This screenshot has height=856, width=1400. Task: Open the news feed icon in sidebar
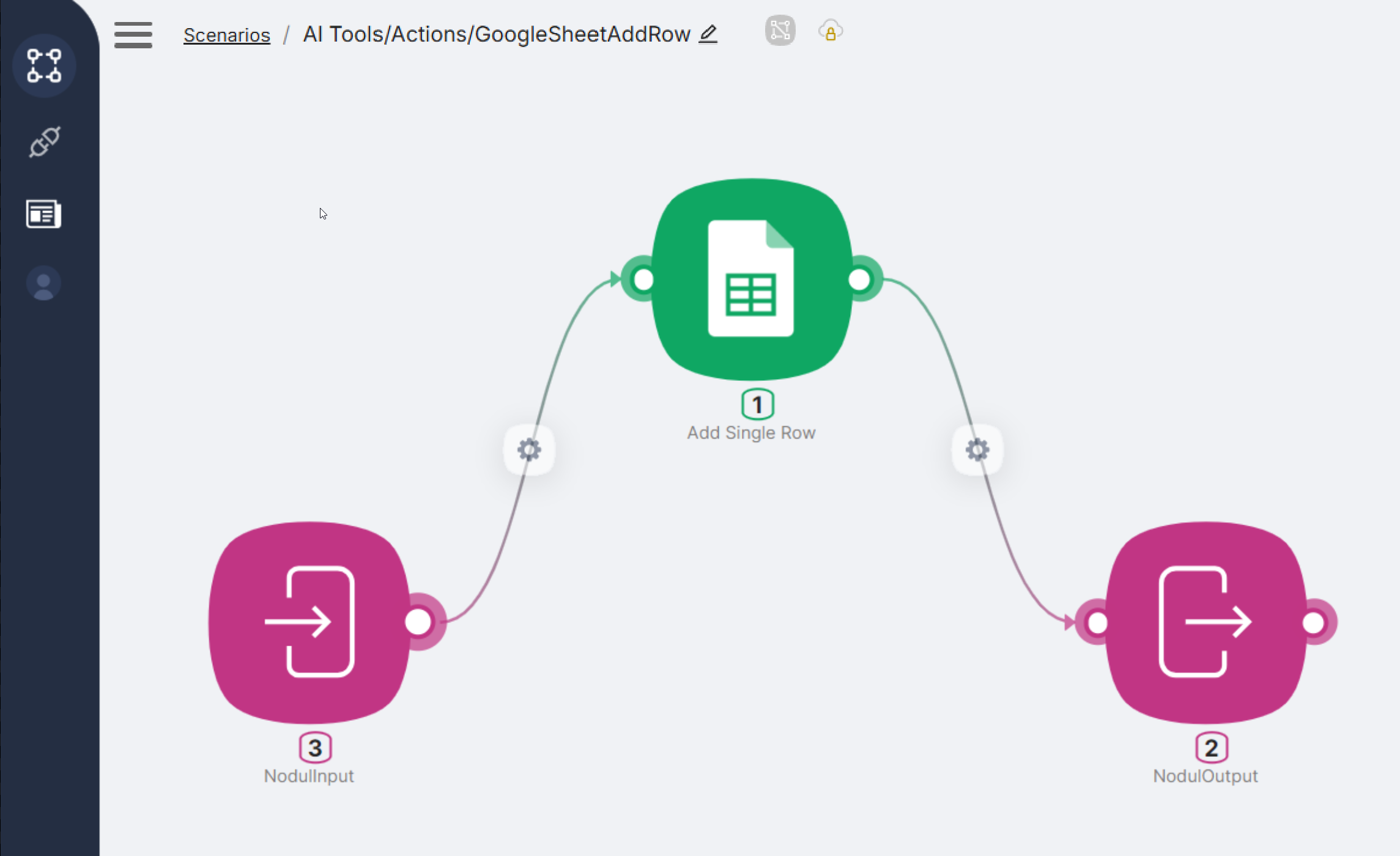point(43,214)
